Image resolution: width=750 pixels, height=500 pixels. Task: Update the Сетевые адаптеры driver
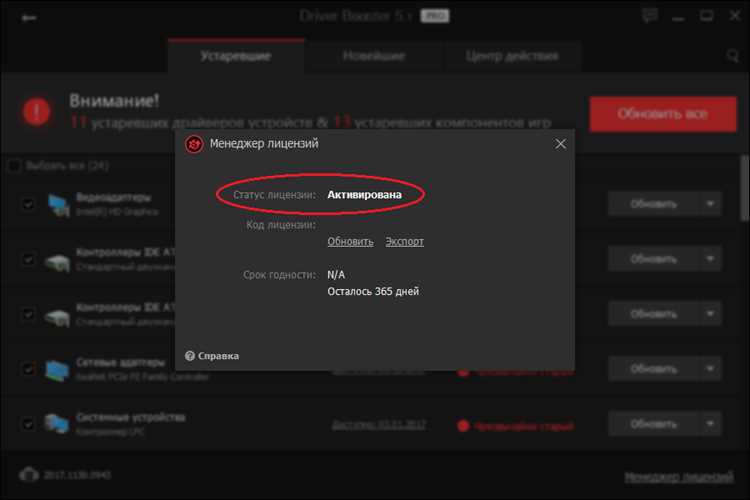coord(653,369)
